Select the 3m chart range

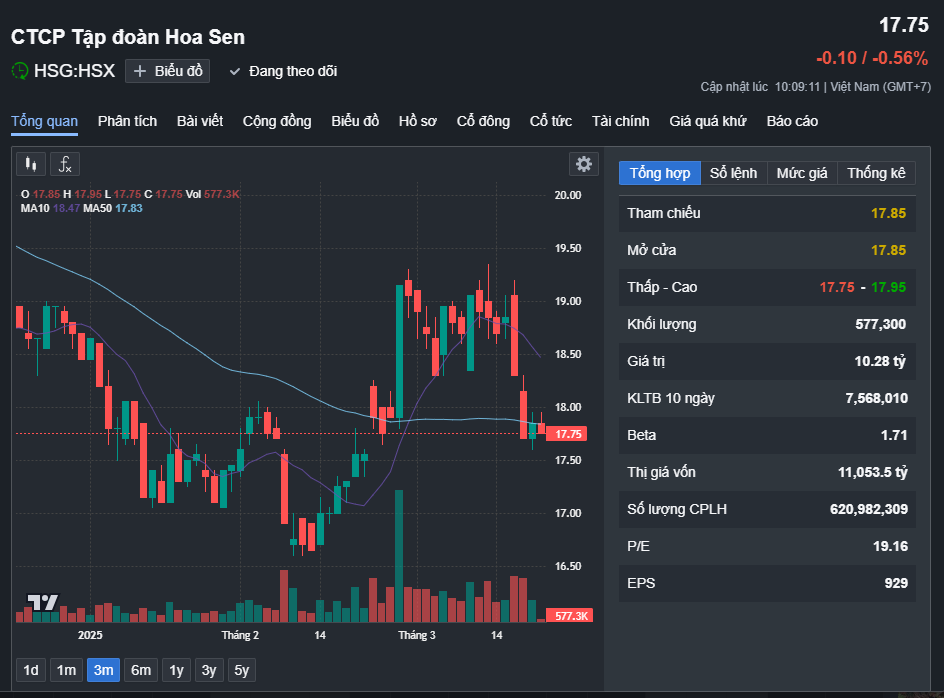pos(104,670)
